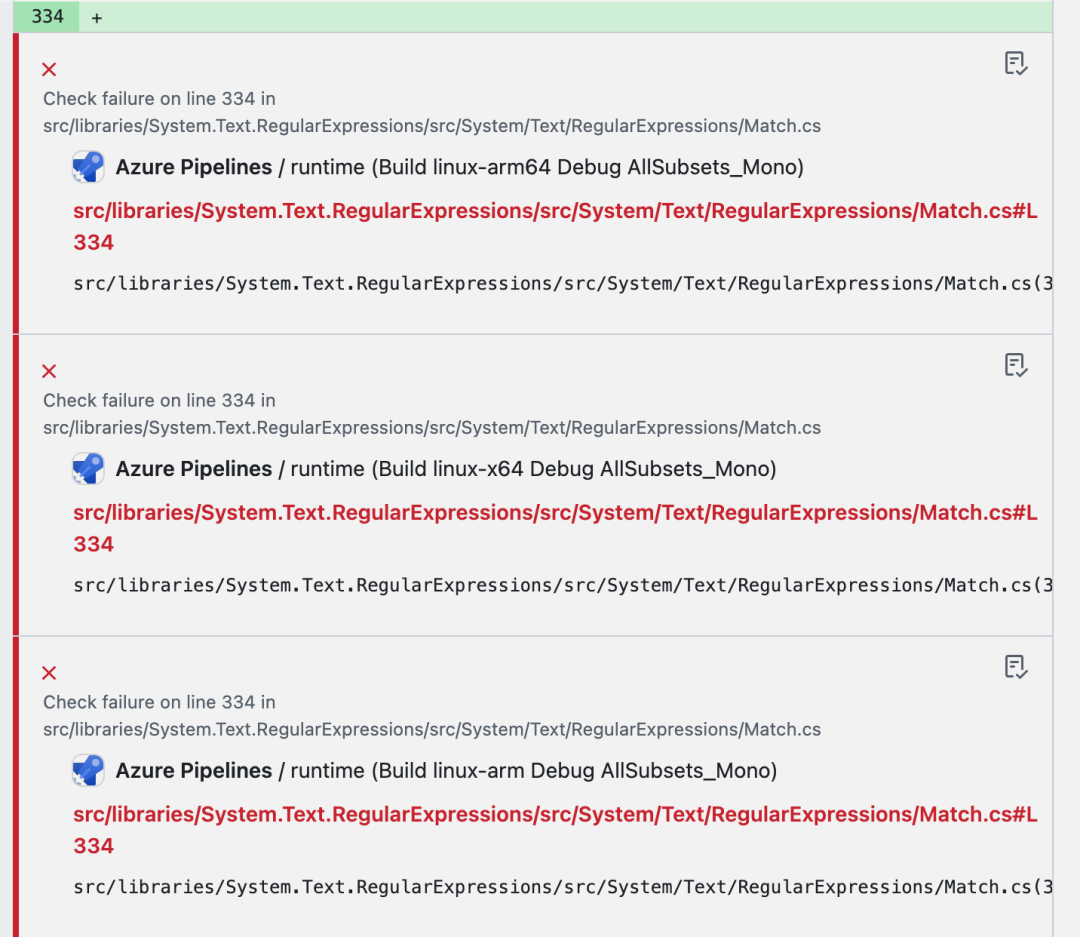
Task: Click the failure X icon for linux-x64 build
Action: (49, 371)
